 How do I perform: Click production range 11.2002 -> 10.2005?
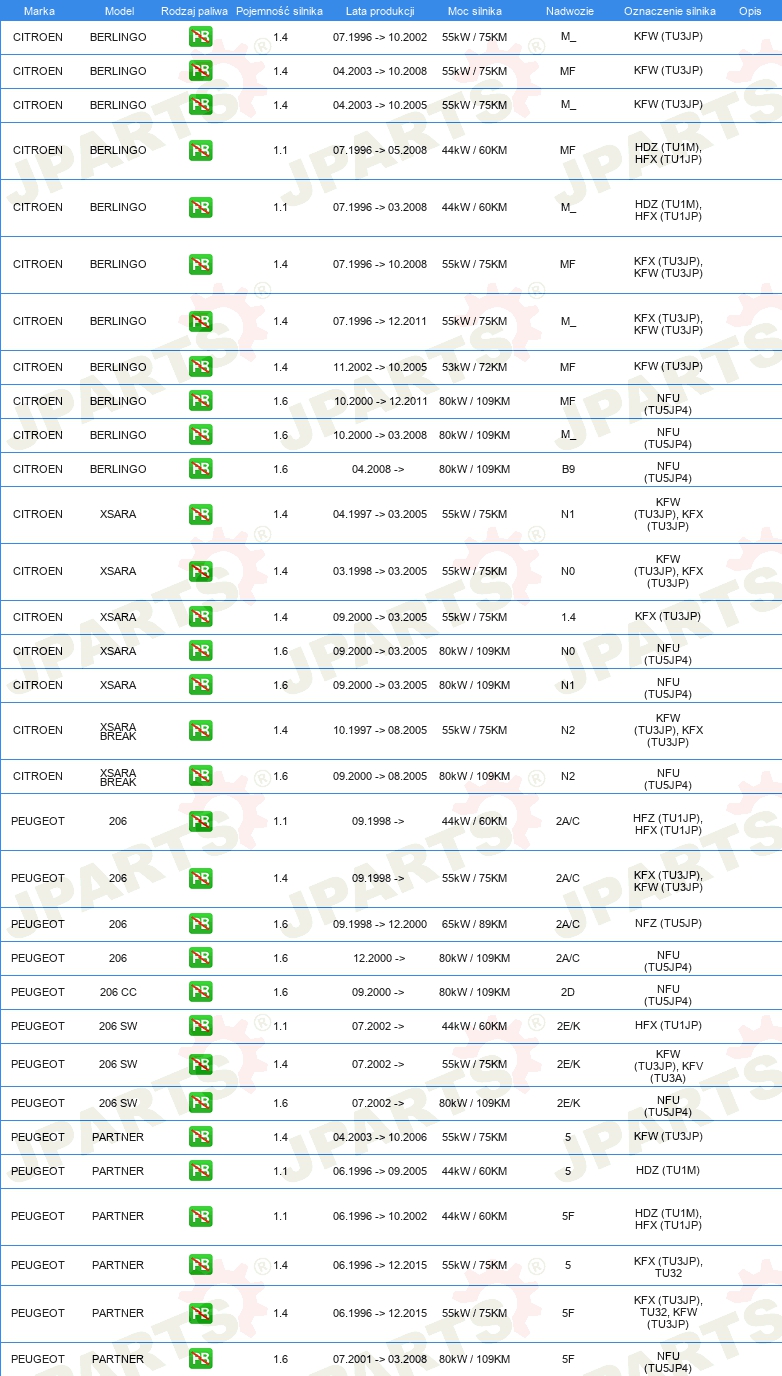pyautogui.click(x=379, y=368)
